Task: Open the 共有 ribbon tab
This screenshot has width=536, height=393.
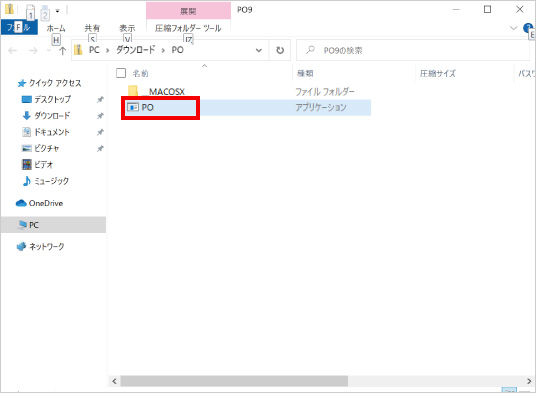Action: coord(92,28)
